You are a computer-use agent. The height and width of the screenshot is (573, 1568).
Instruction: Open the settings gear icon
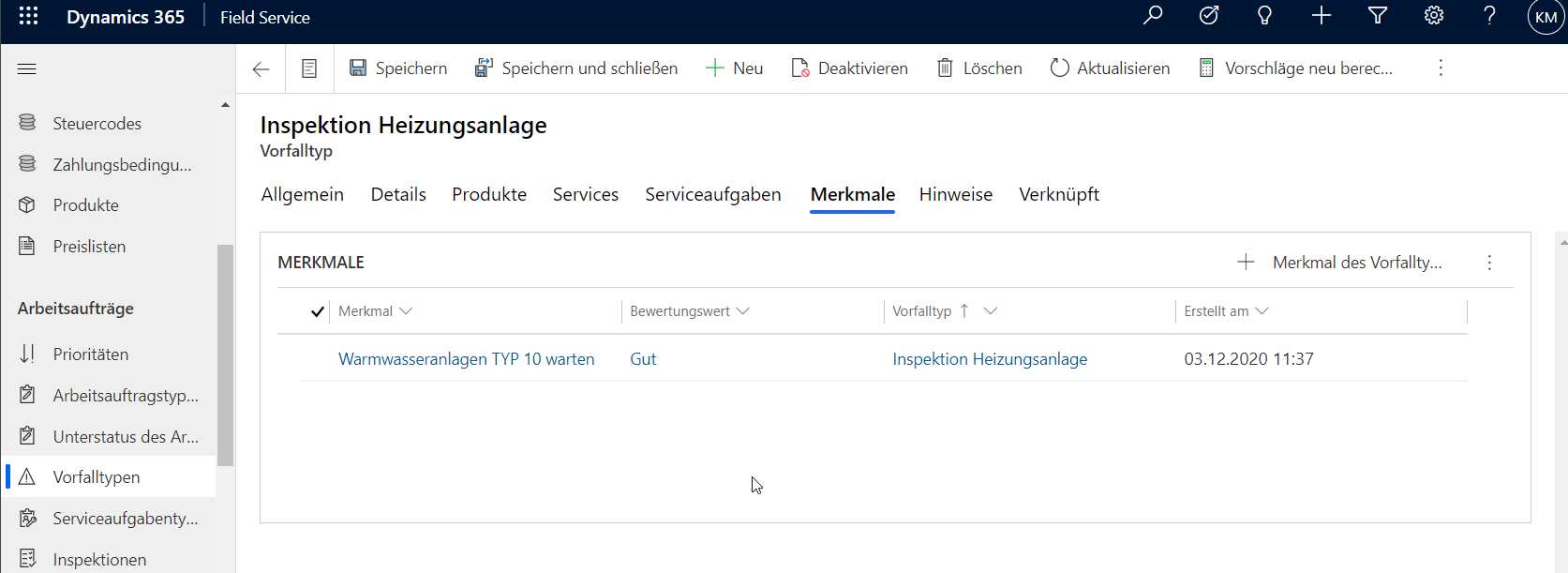pos(1434,16)
